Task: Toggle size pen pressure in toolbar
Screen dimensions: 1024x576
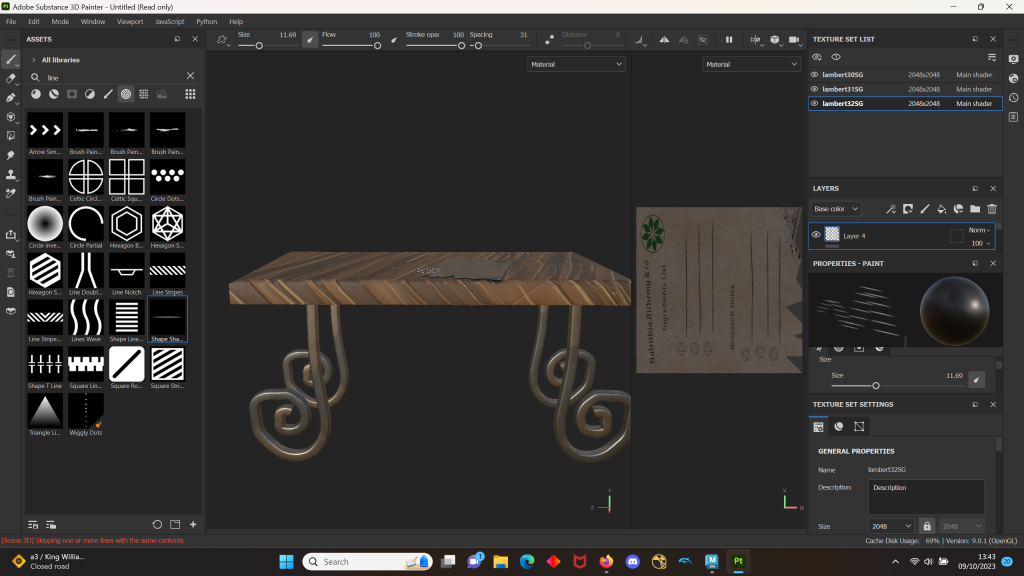Action: tap(310, 40)
